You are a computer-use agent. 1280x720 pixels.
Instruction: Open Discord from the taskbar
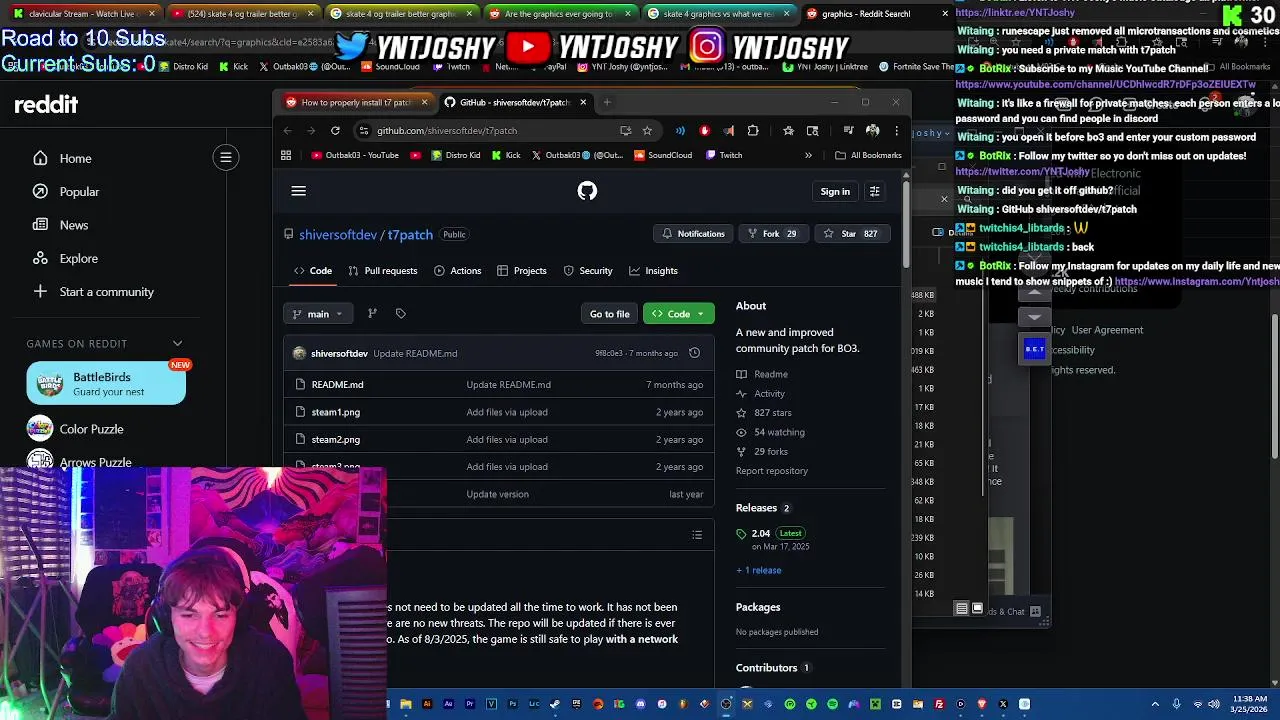coord(641,704)
